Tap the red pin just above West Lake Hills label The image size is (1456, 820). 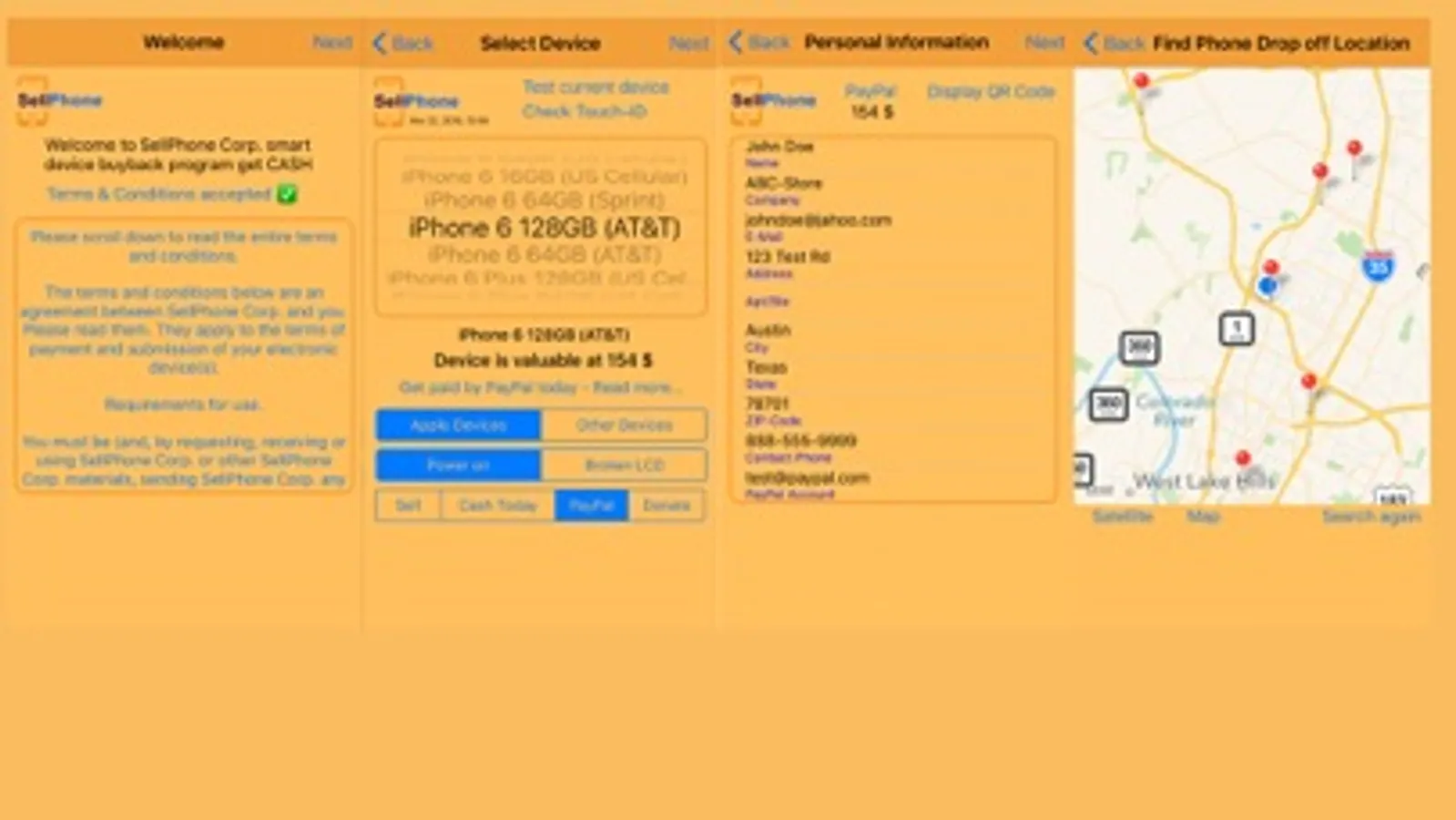pyautogui.click(x=1243, y=458)
